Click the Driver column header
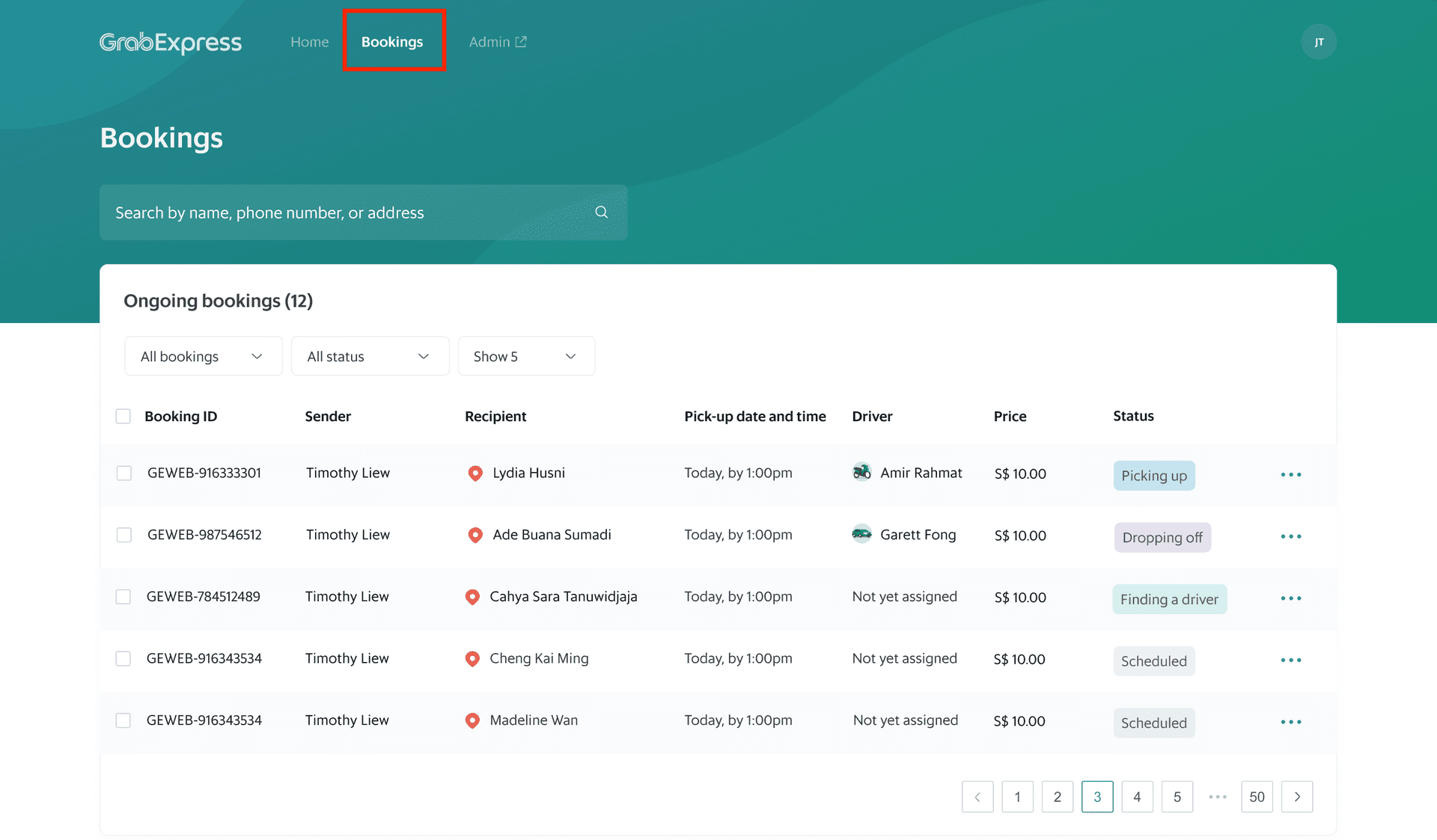The image size is (1437, 840). (x=872, y=417)
